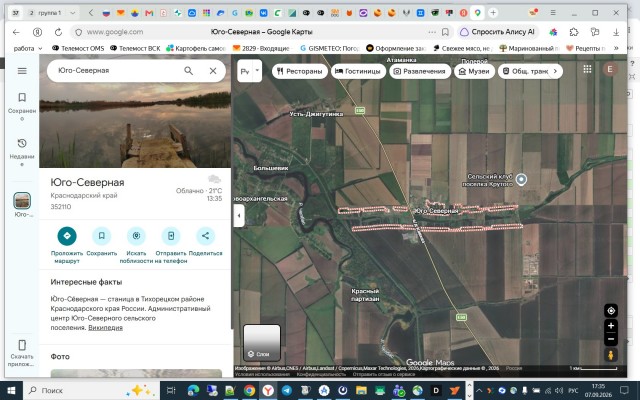Select the Музеи filter chip
Image resolution: width=640 pixels, height=400 pixels.
474,71
